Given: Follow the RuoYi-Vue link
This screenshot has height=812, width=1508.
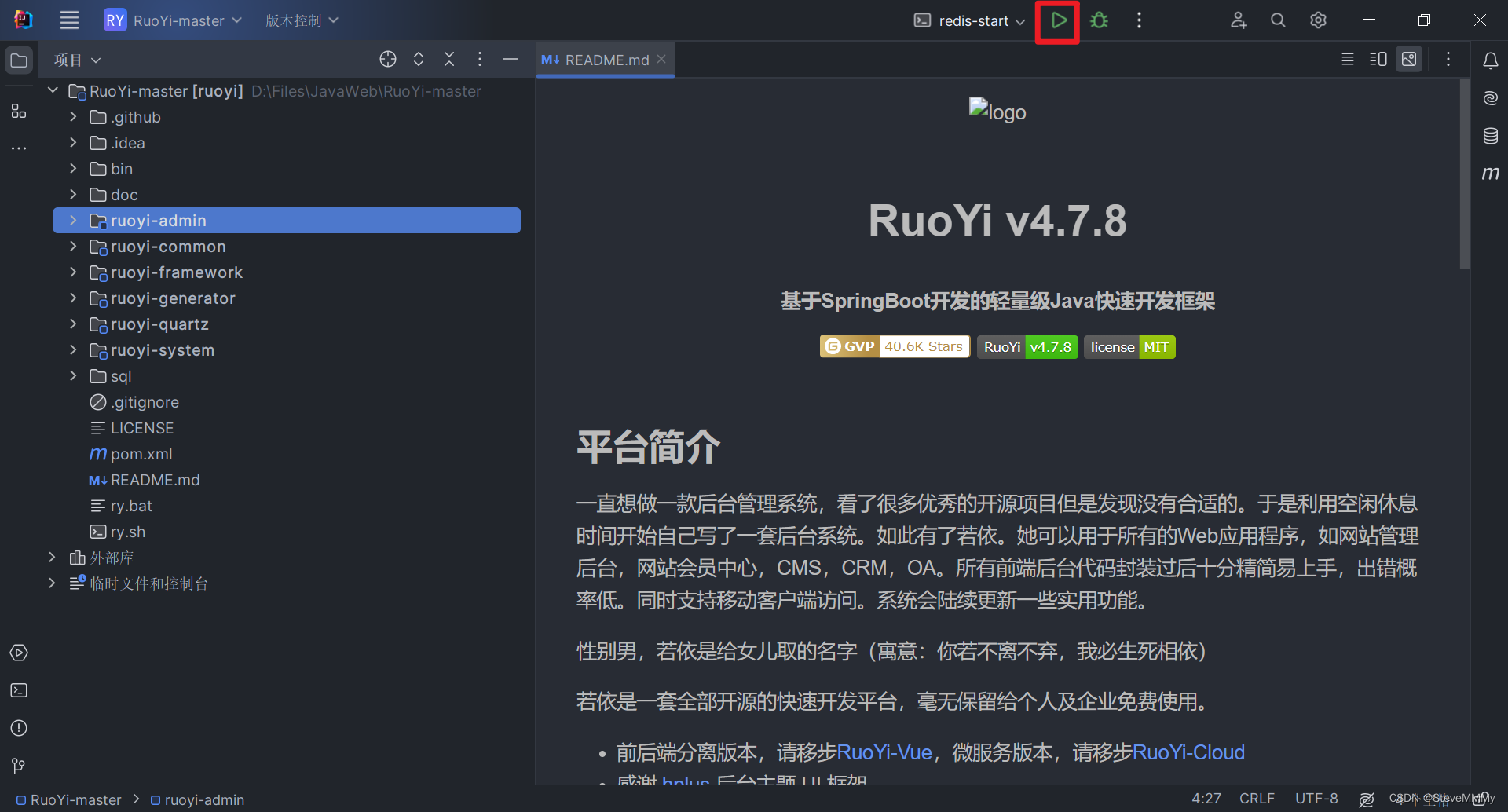Looking at the screenshot, I should (x=884, y=752).
